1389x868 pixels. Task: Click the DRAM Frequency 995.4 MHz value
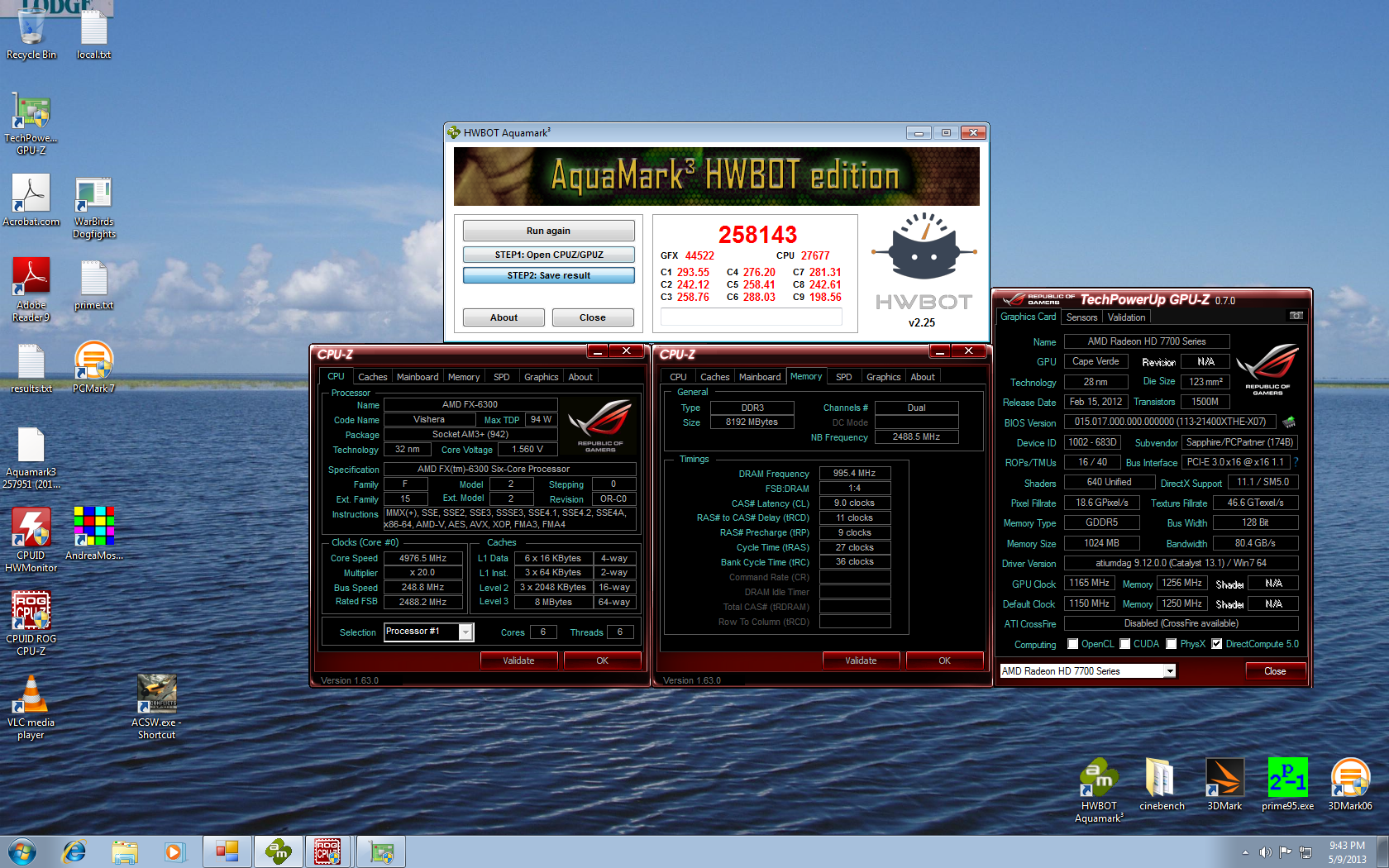(854, 474)
